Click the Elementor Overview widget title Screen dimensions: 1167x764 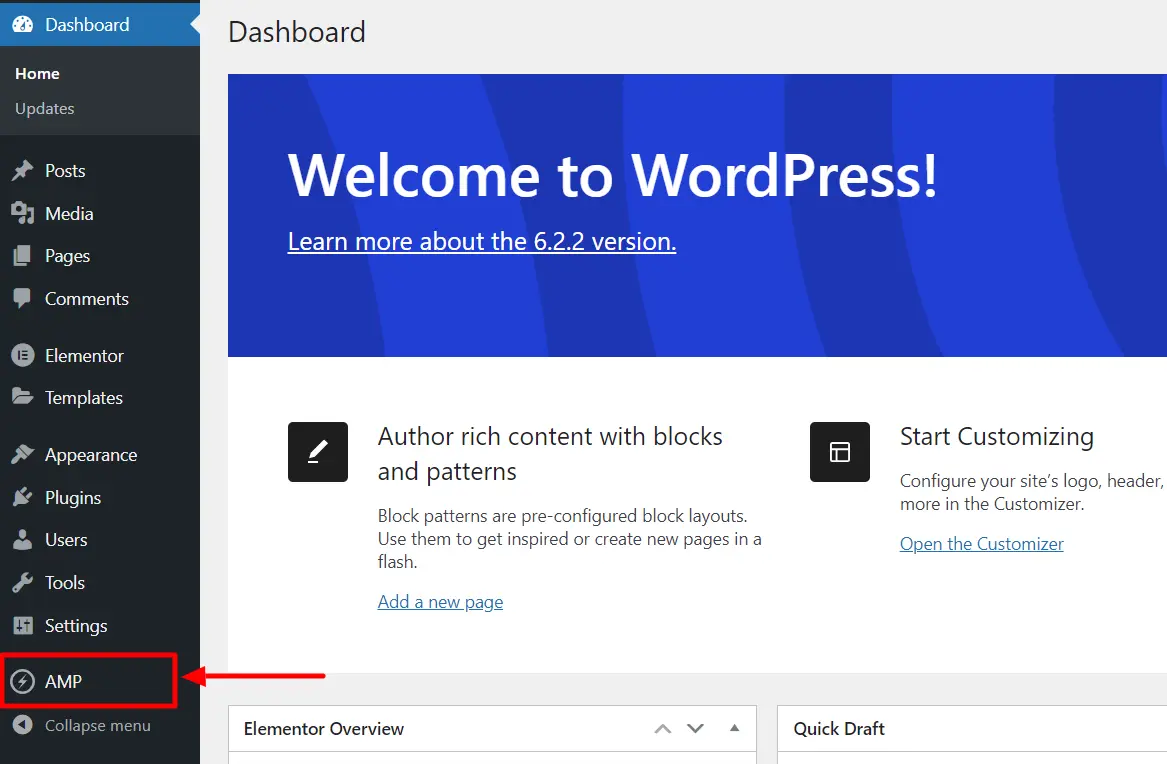(324, 729)
